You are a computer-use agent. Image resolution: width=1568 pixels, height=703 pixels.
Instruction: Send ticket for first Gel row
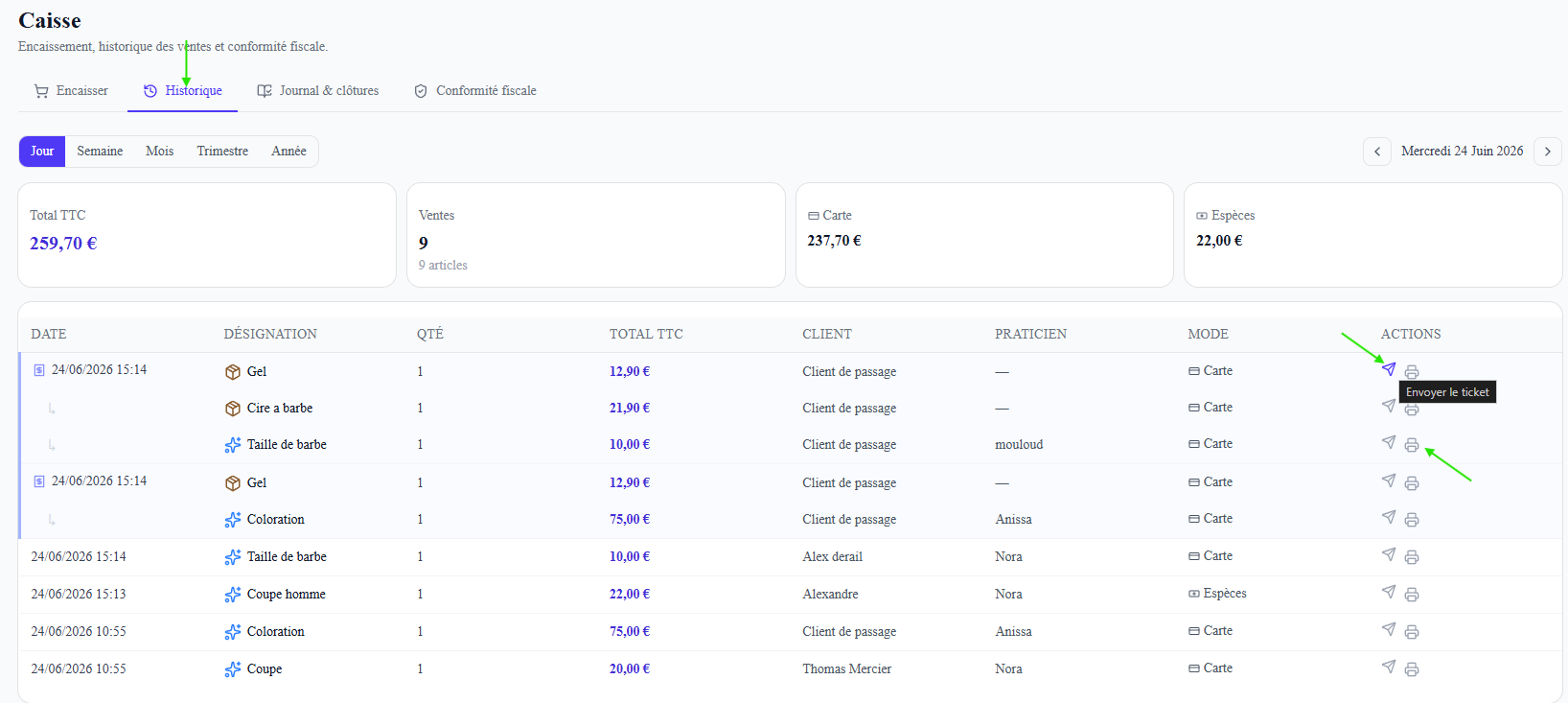pyautogui.click(x=1389, y=369)
